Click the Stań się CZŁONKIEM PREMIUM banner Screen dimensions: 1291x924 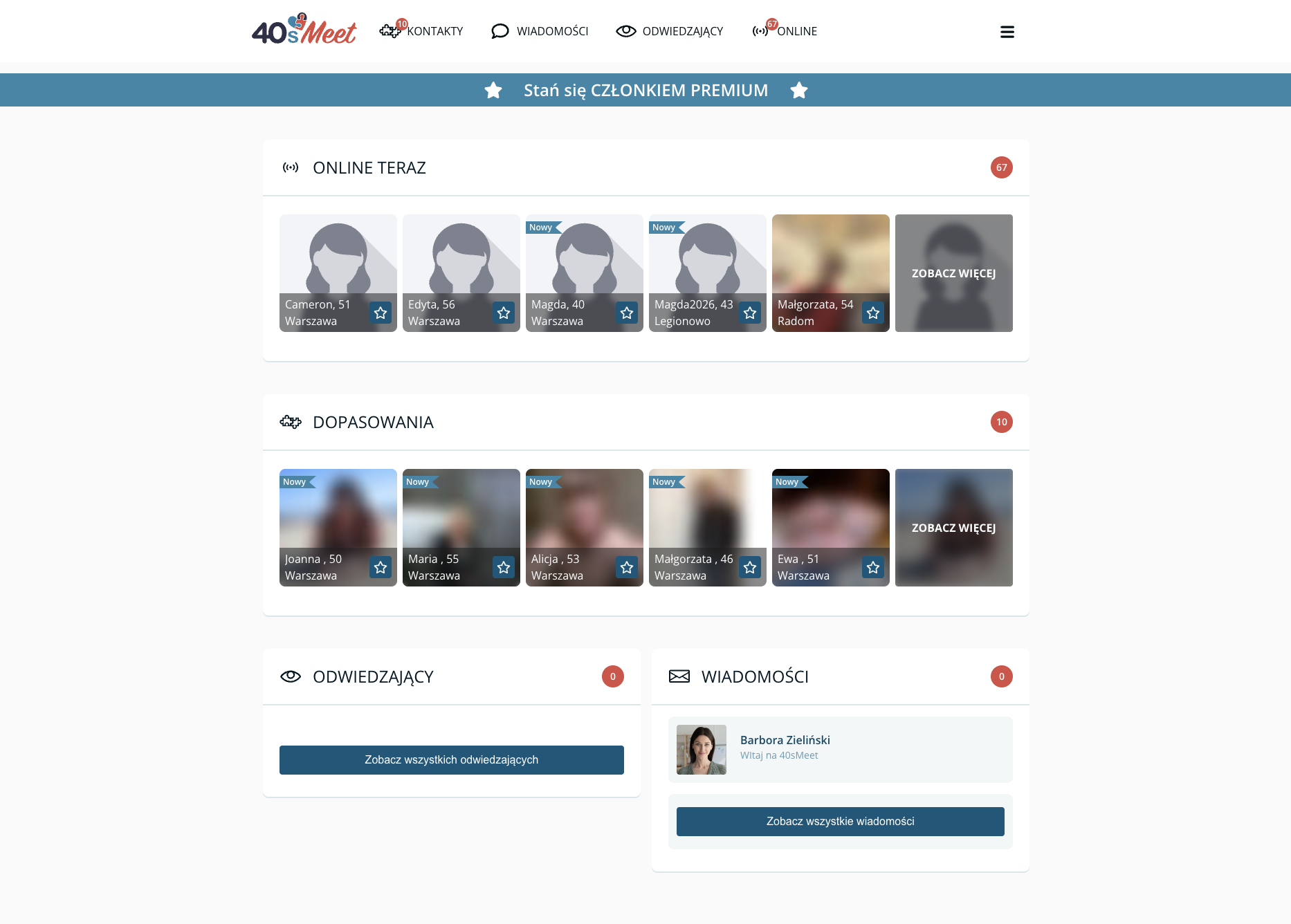[x=645, y=90]
